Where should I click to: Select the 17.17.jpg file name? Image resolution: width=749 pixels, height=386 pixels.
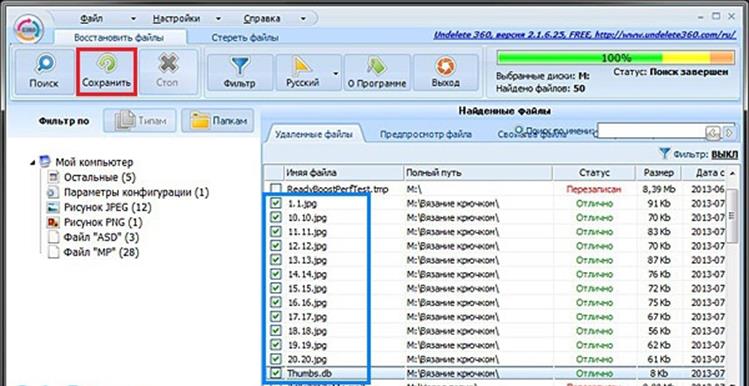pyautogui.click(x=308, y=316)
